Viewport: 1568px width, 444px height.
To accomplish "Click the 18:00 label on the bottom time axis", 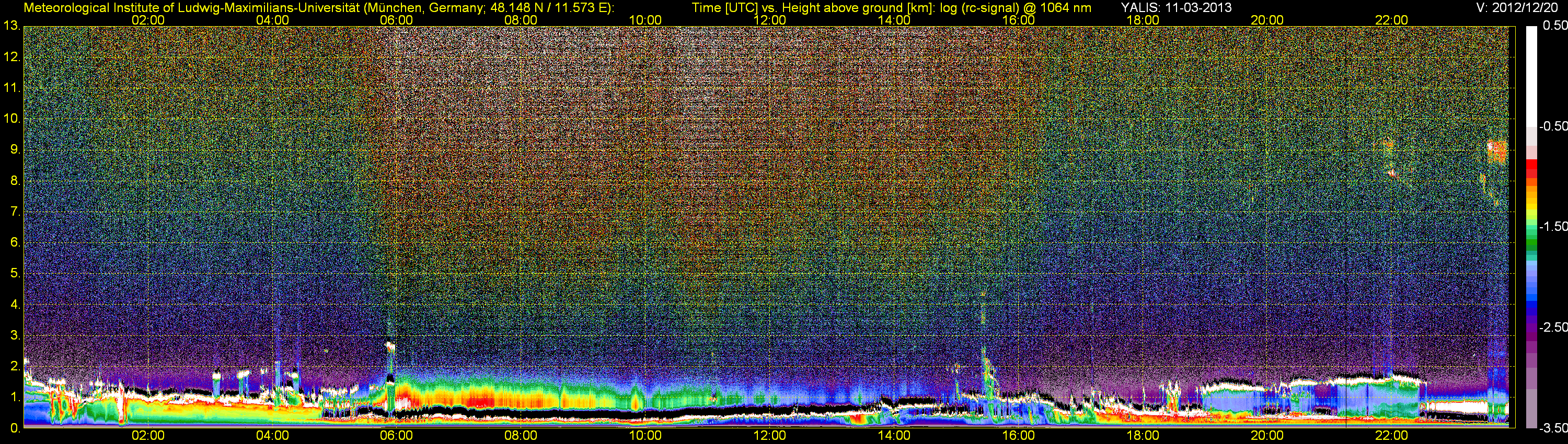I will 1143,436.
